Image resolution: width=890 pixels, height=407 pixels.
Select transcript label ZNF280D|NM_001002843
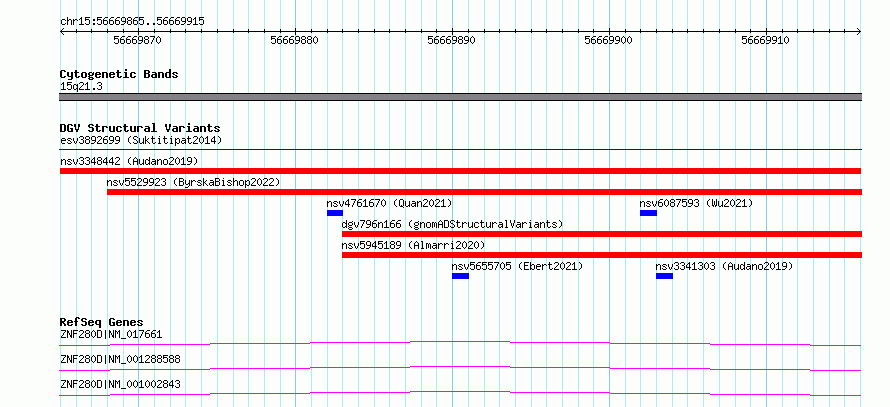(120, 384)
